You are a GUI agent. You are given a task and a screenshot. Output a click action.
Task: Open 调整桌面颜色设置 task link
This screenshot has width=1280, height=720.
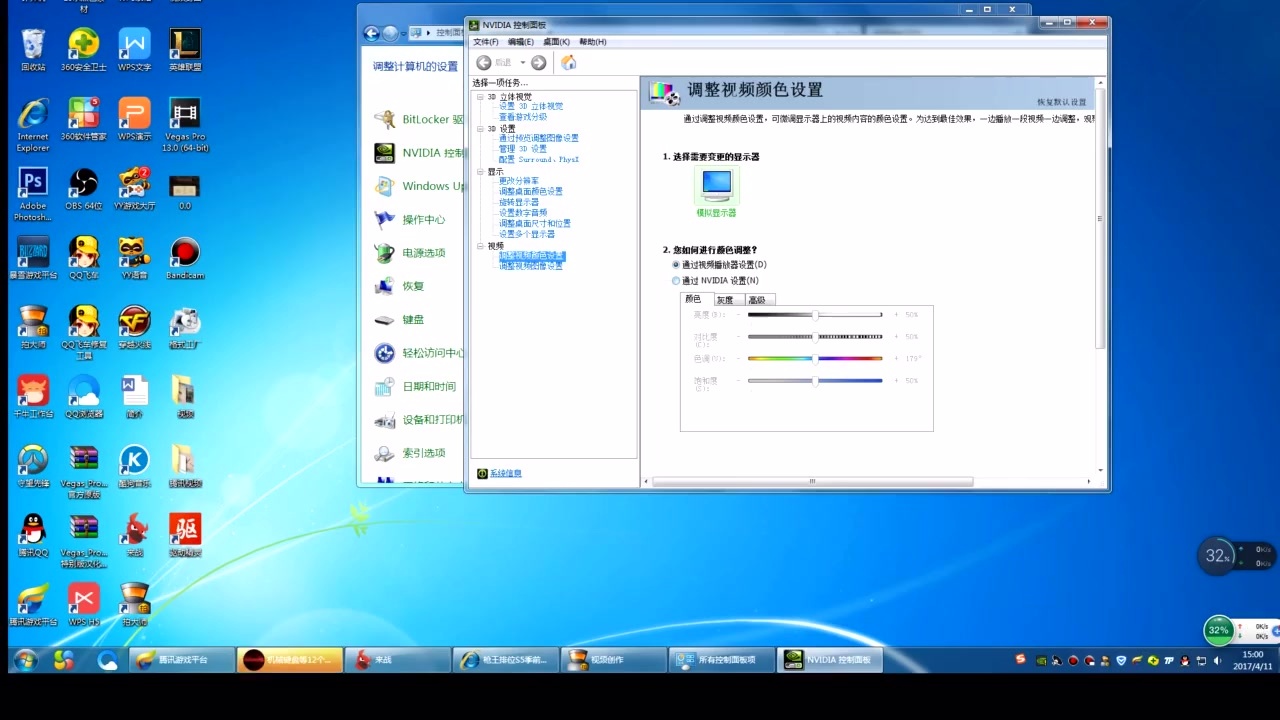(531, 191)
